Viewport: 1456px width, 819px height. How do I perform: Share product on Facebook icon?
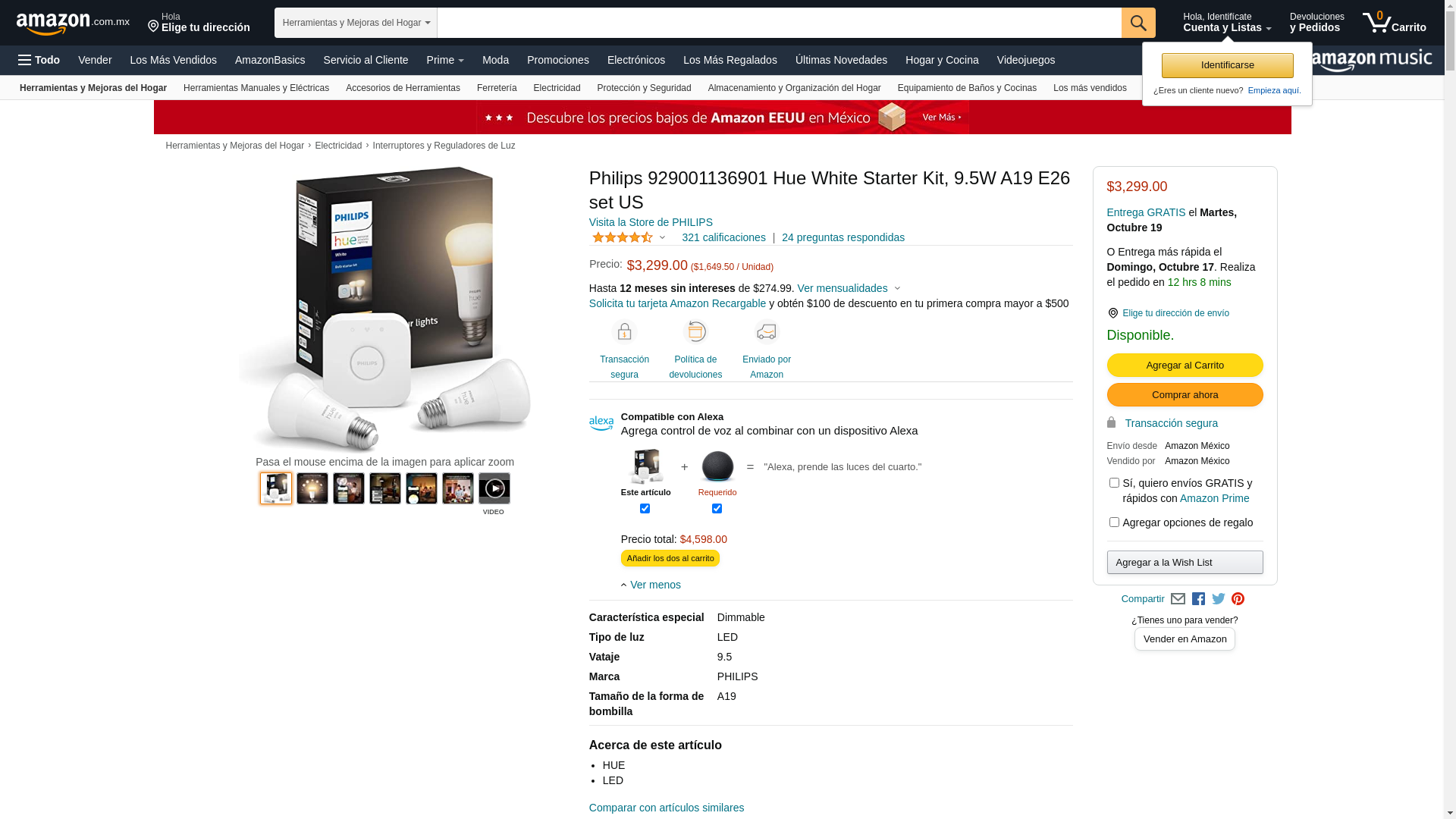(1198, 599)
